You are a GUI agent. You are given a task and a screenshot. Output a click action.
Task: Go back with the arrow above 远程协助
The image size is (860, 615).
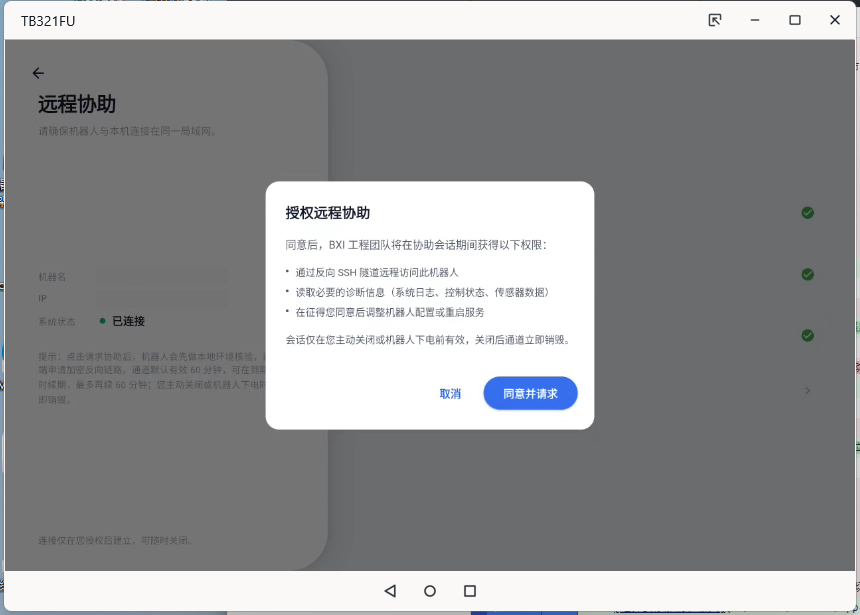coord(38,73)
